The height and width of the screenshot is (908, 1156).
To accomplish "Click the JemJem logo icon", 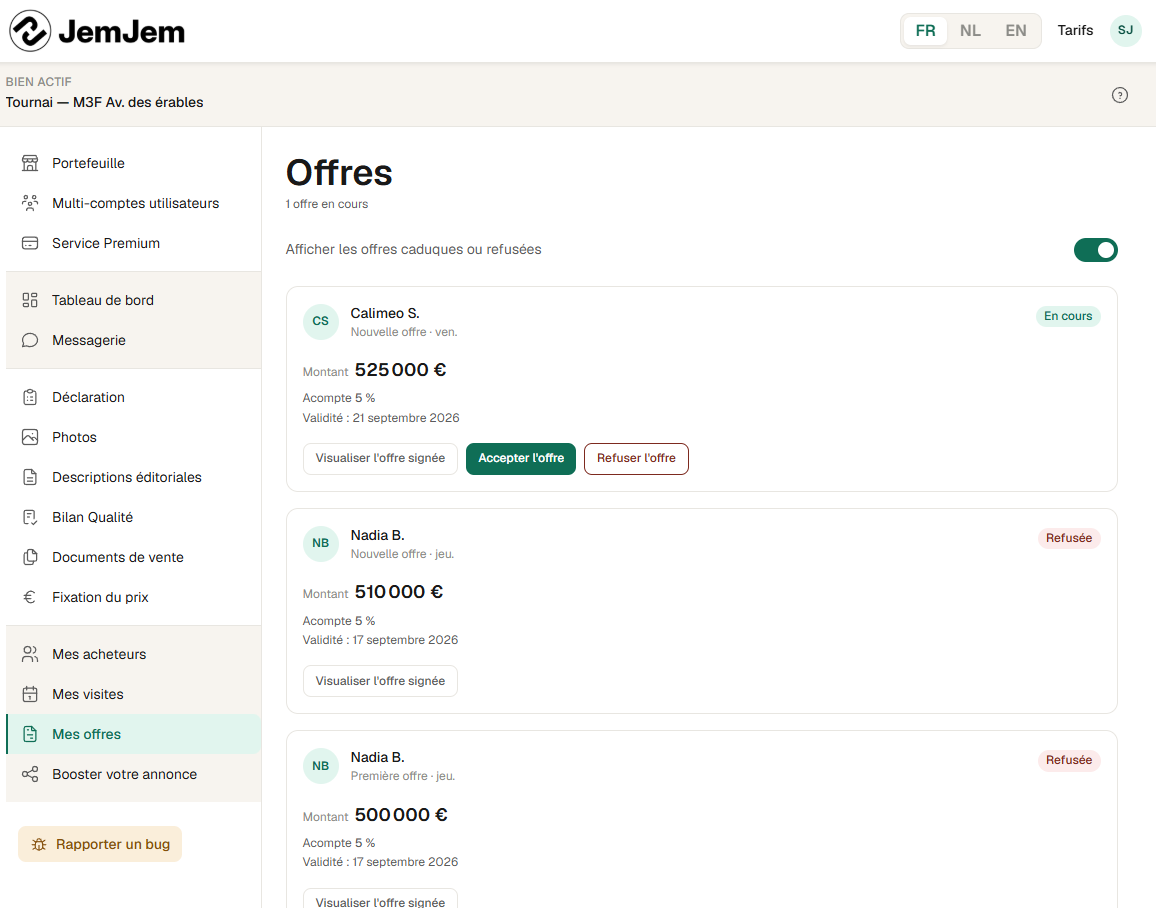I will coord(30,31).
